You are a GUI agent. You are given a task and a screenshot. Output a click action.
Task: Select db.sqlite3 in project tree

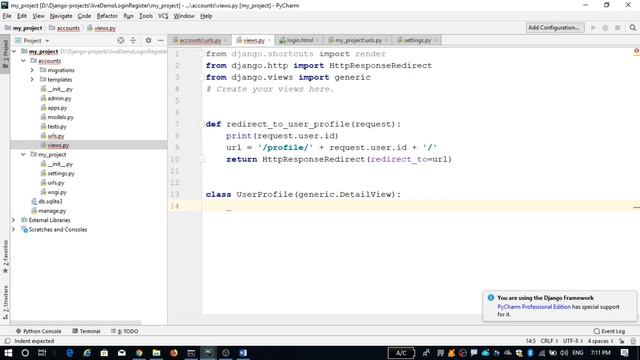tap(50, 202)
